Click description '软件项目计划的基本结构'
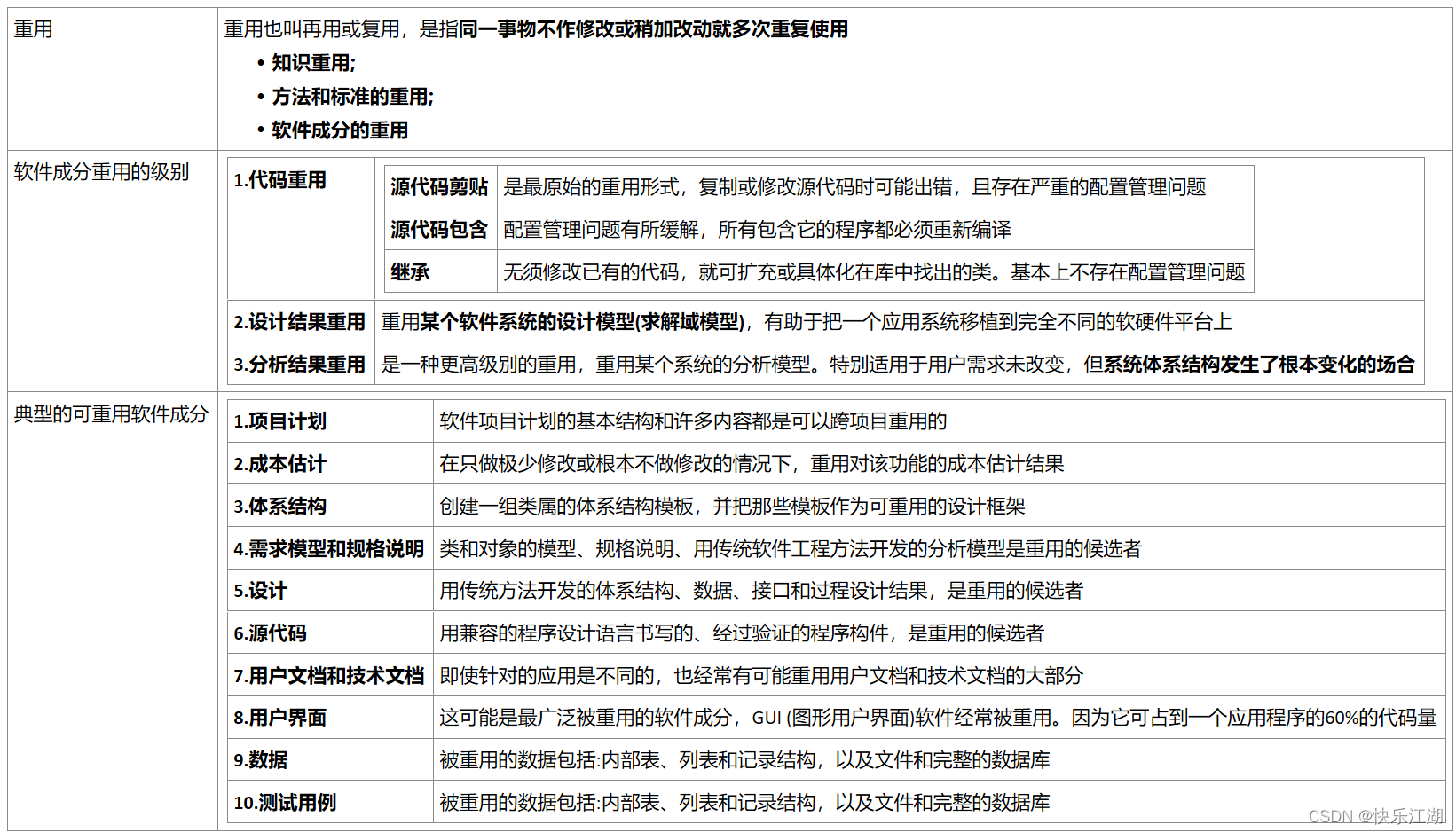 pyautogui.click(x=693, y=421)
